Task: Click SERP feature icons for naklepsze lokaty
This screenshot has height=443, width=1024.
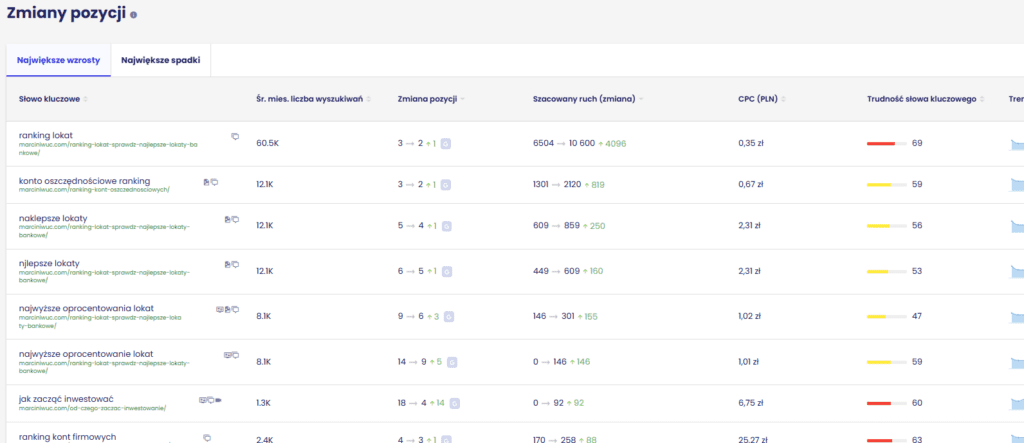Action: [x=232, y=218]
